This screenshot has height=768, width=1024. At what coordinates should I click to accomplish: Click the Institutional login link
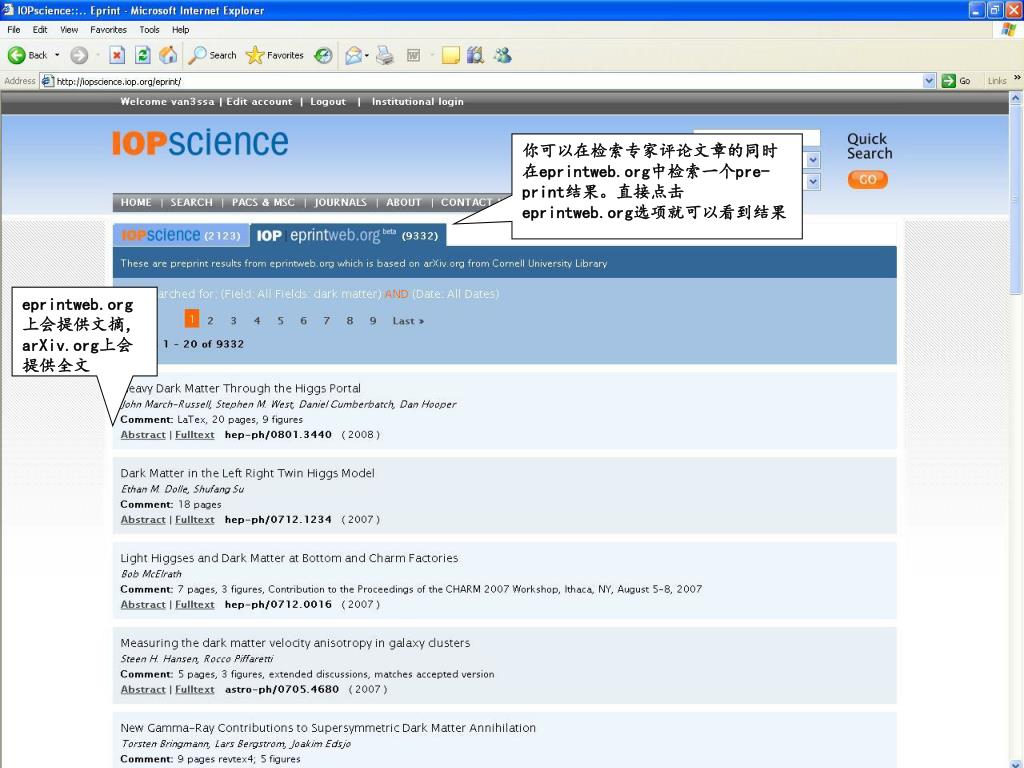pos(417,101)
